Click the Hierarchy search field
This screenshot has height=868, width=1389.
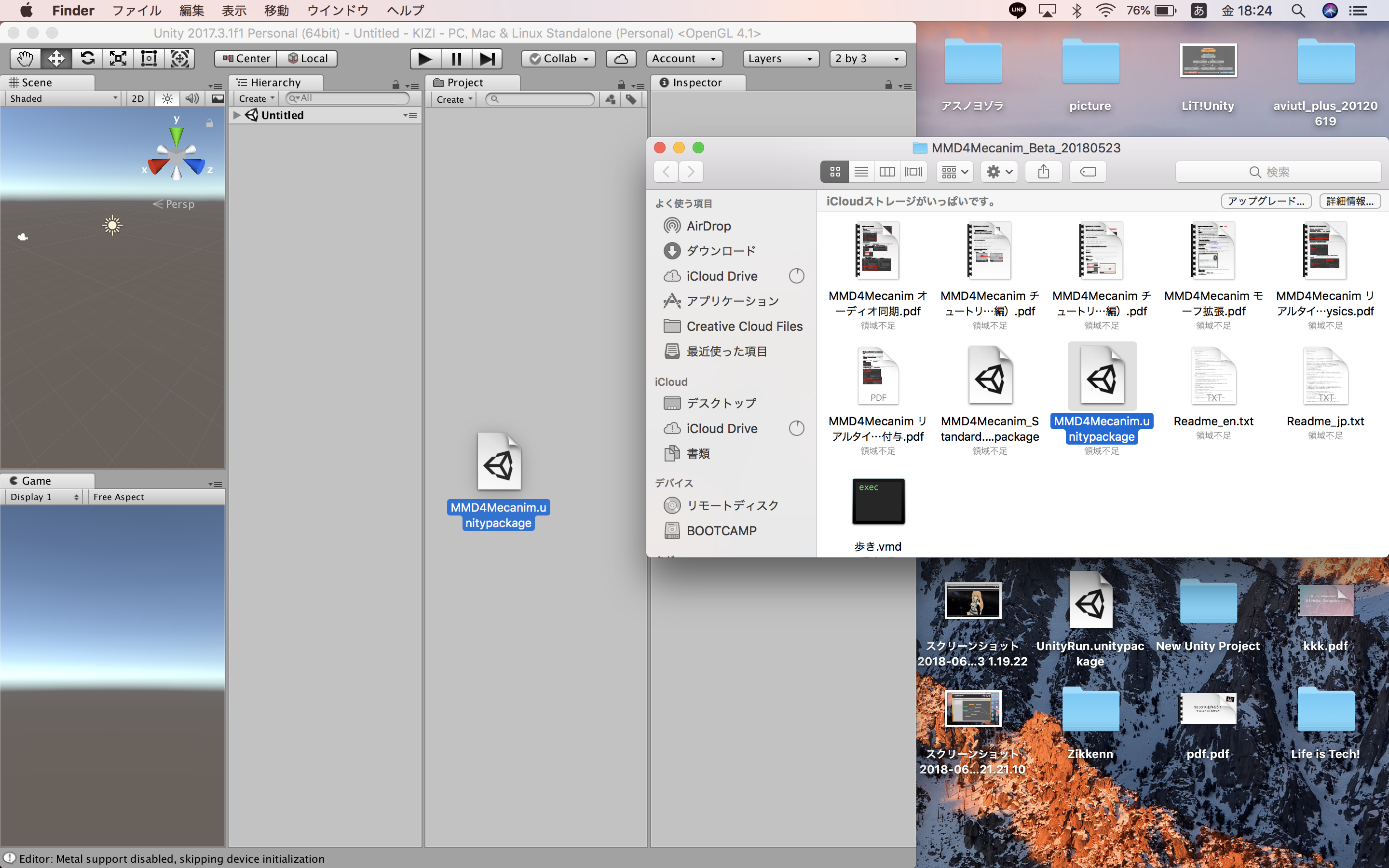348,98
